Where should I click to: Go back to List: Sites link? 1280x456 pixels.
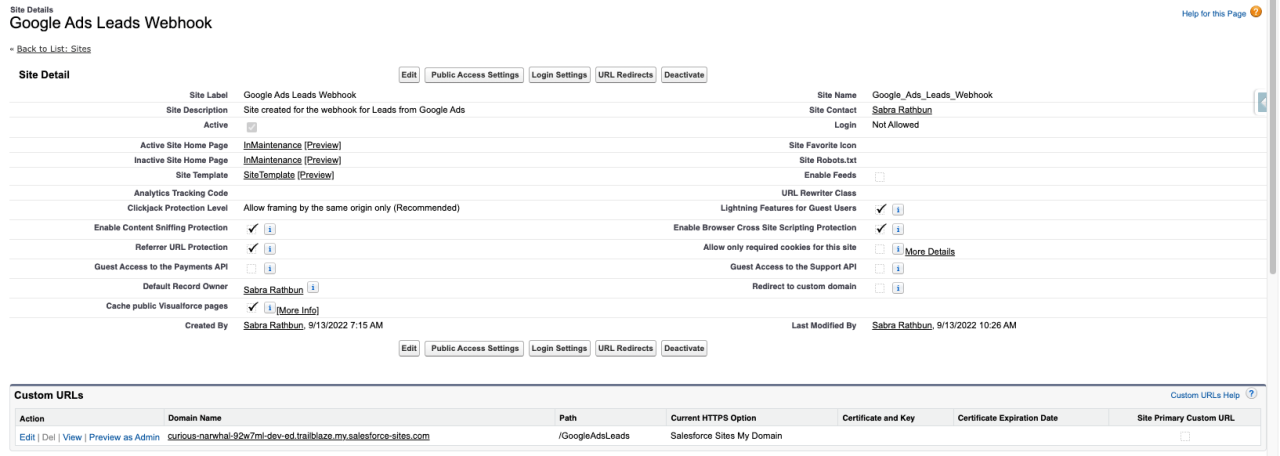[x=53, y=49]
